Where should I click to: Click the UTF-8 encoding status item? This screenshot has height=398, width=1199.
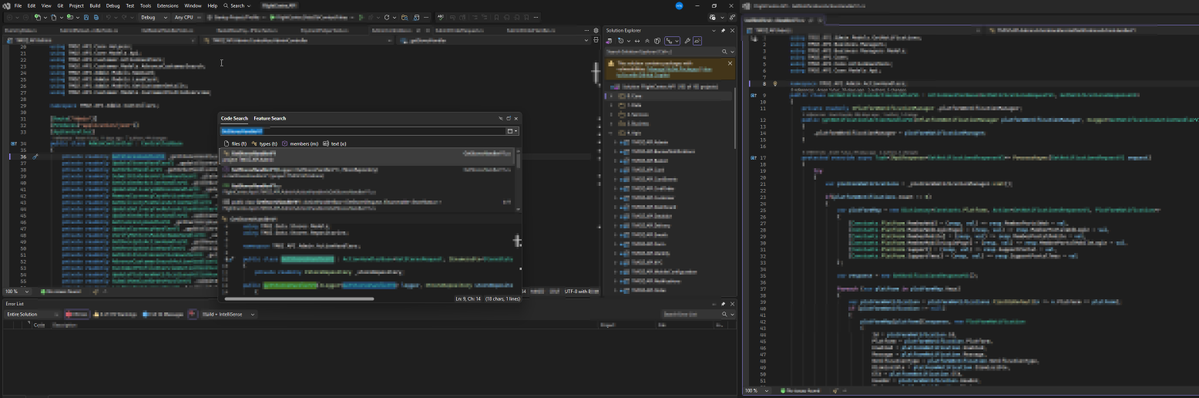[x=580, y=292]
